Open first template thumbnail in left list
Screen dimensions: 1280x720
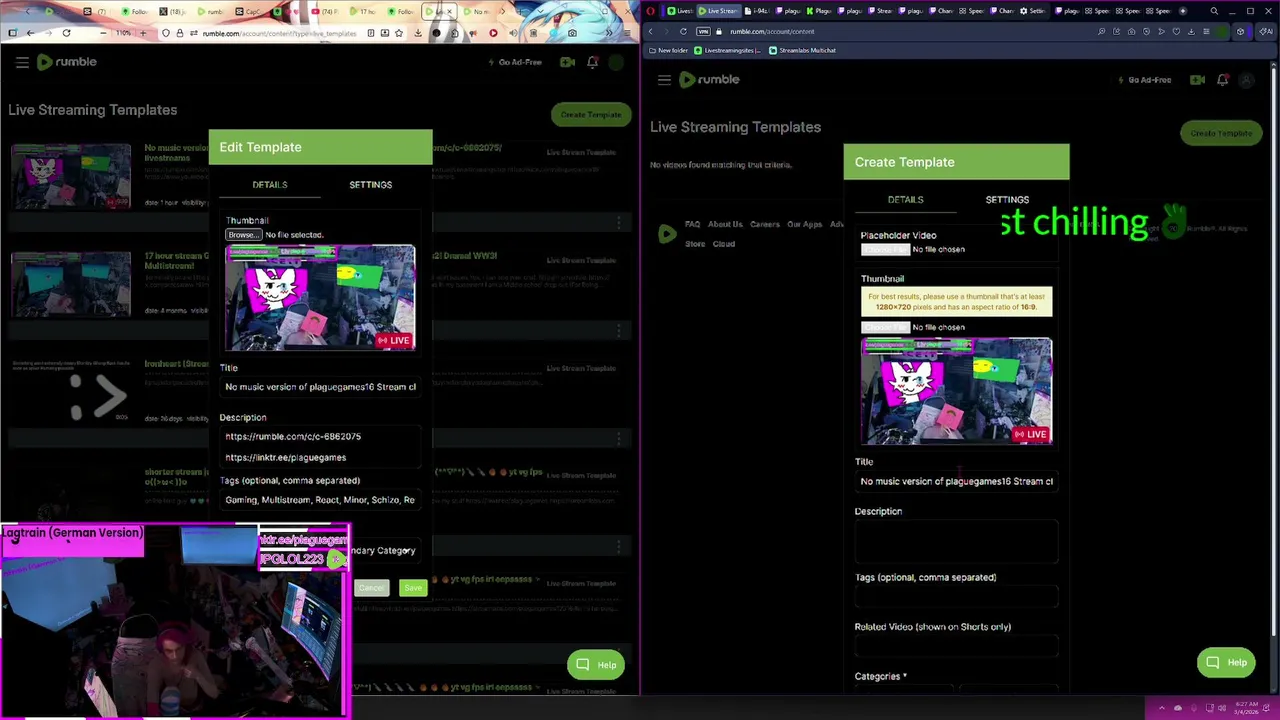point(71,176)
